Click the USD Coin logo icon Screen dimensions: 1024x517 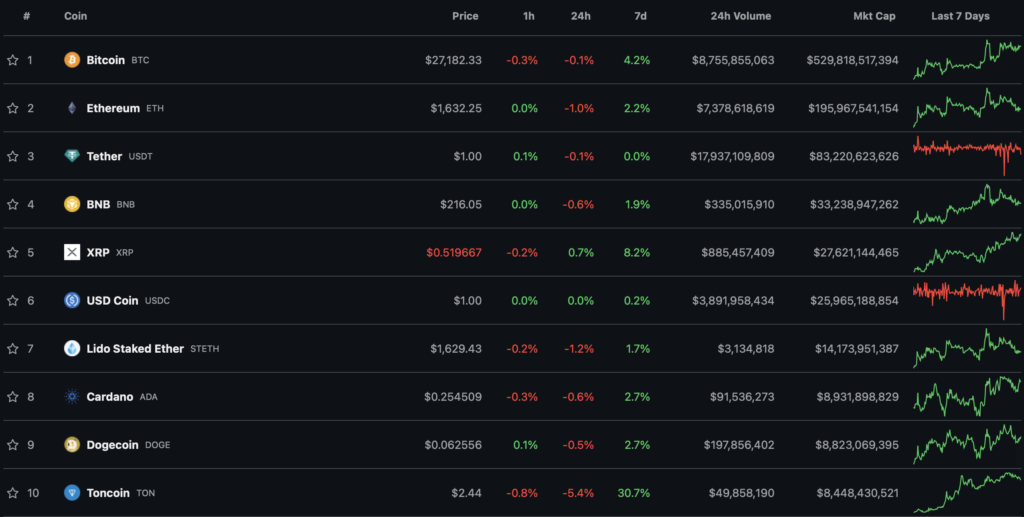(x=72, y=300)
